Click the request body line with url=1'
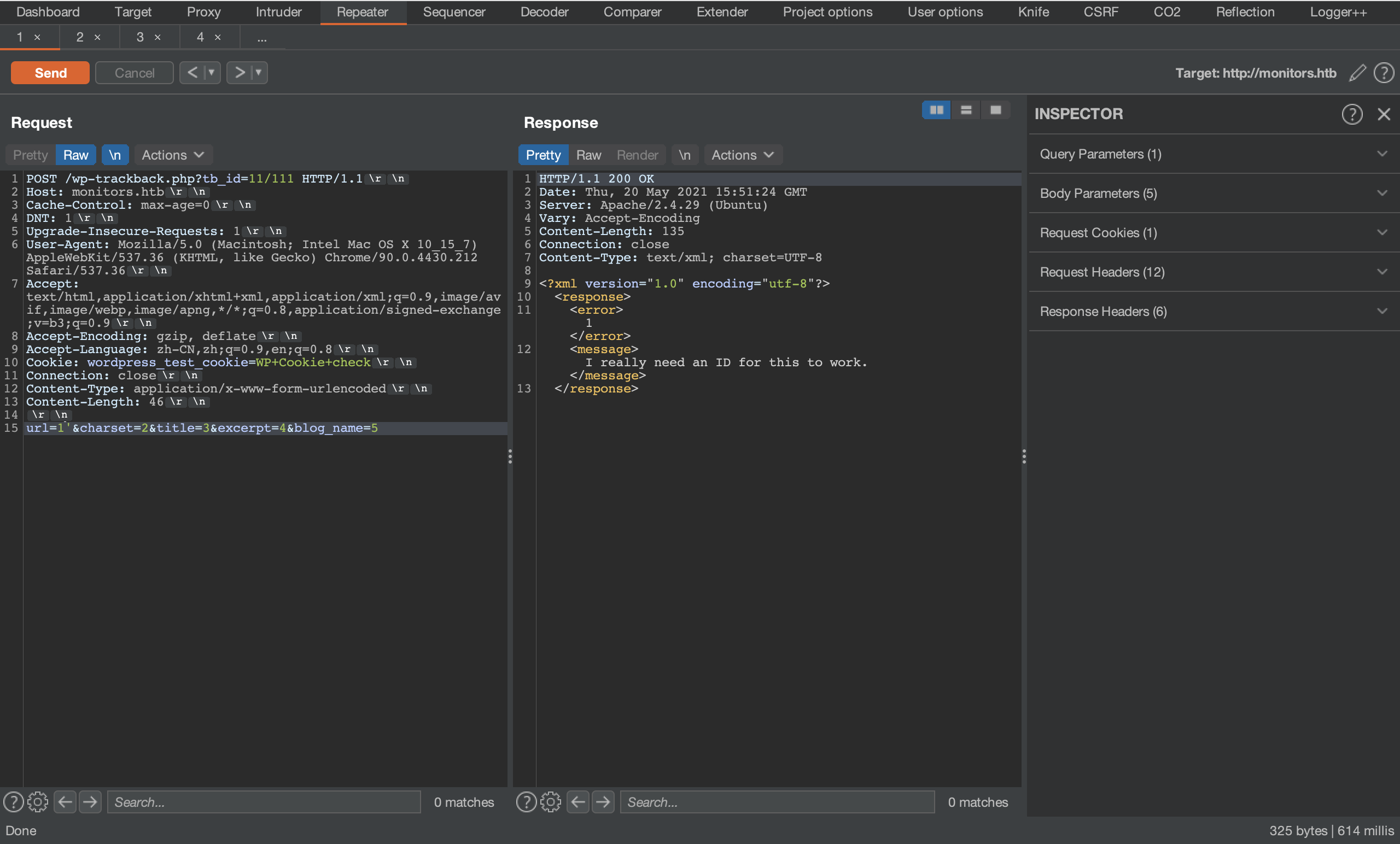Viewport: 1400px width, 844px height. tap(265, 427)
